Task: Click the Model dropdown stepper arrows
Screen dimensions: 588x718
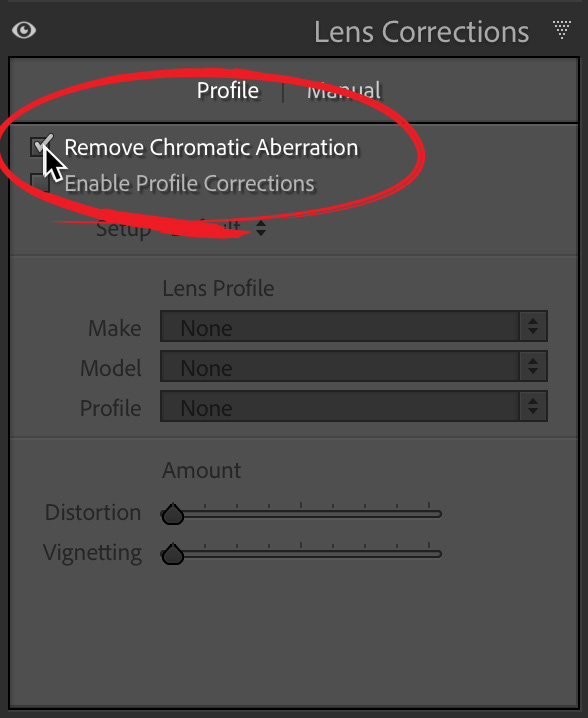Action: pyautogui.click(x=533, y=366)
